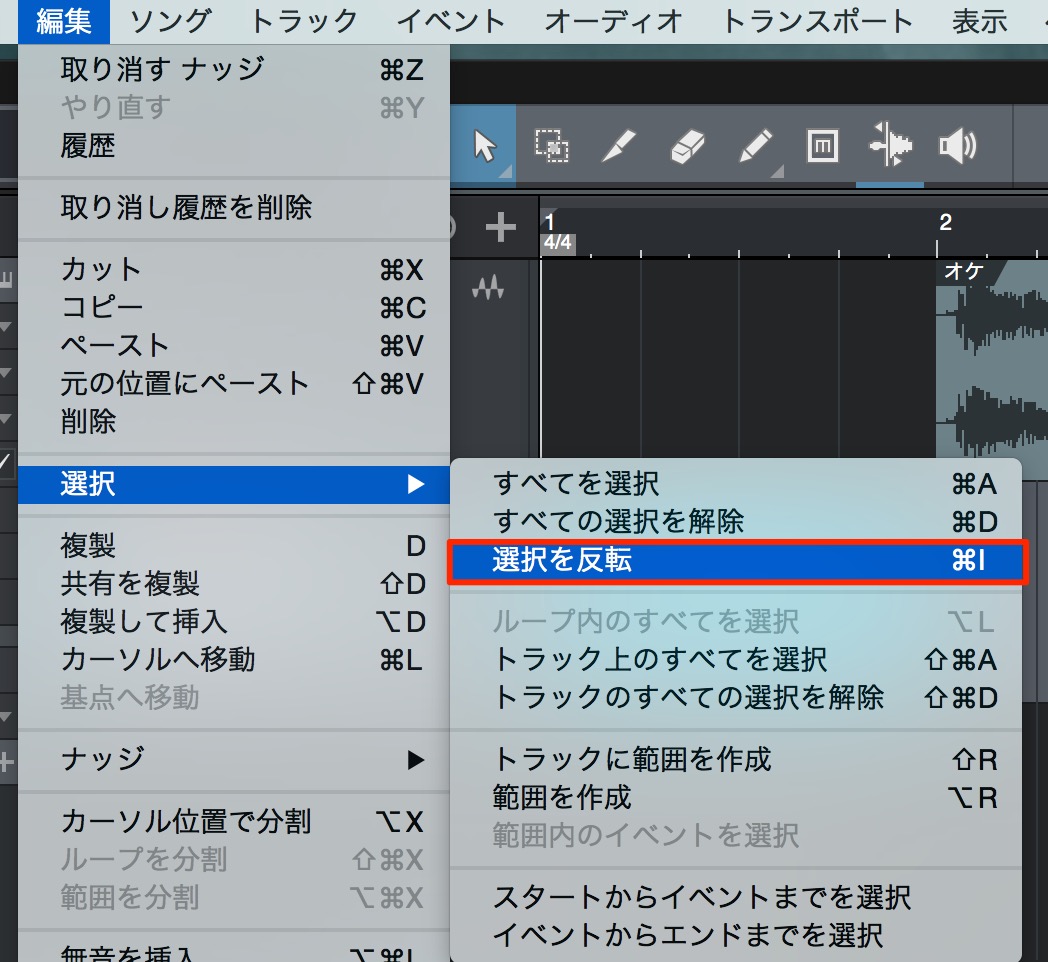Image resolution: width=1048 pixels, height=962 pixels.
Task: Choose スタートからイベントまでを選択
Action: tap(736, 898)
